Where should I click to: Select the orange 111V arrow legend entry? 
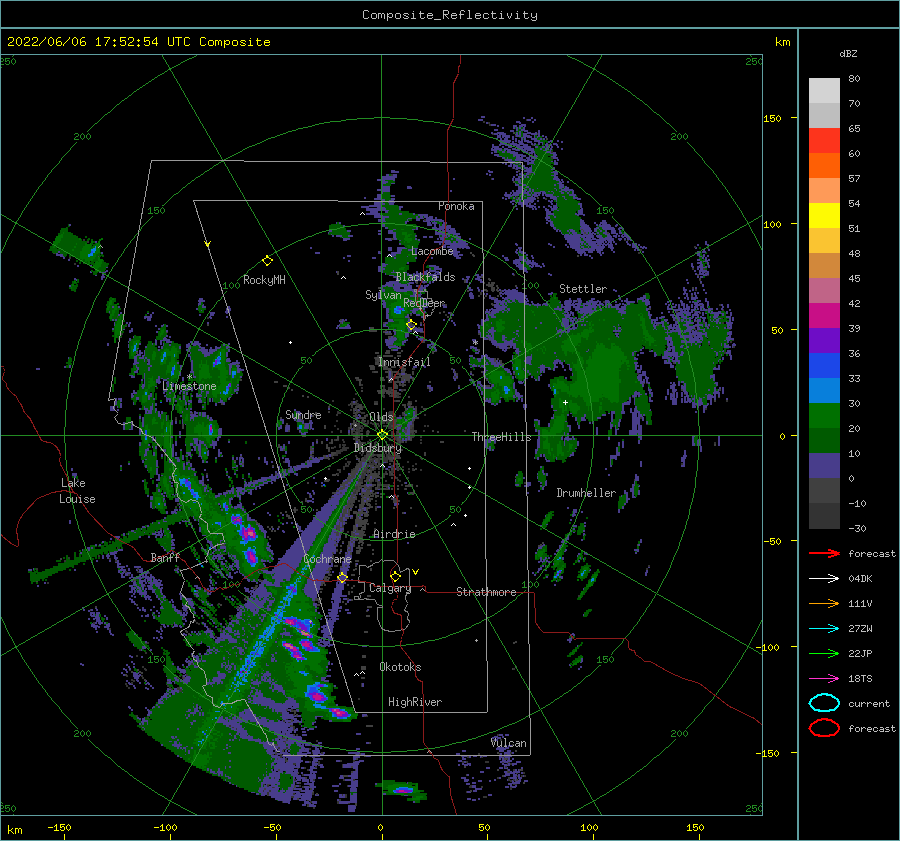pos(824,603)
